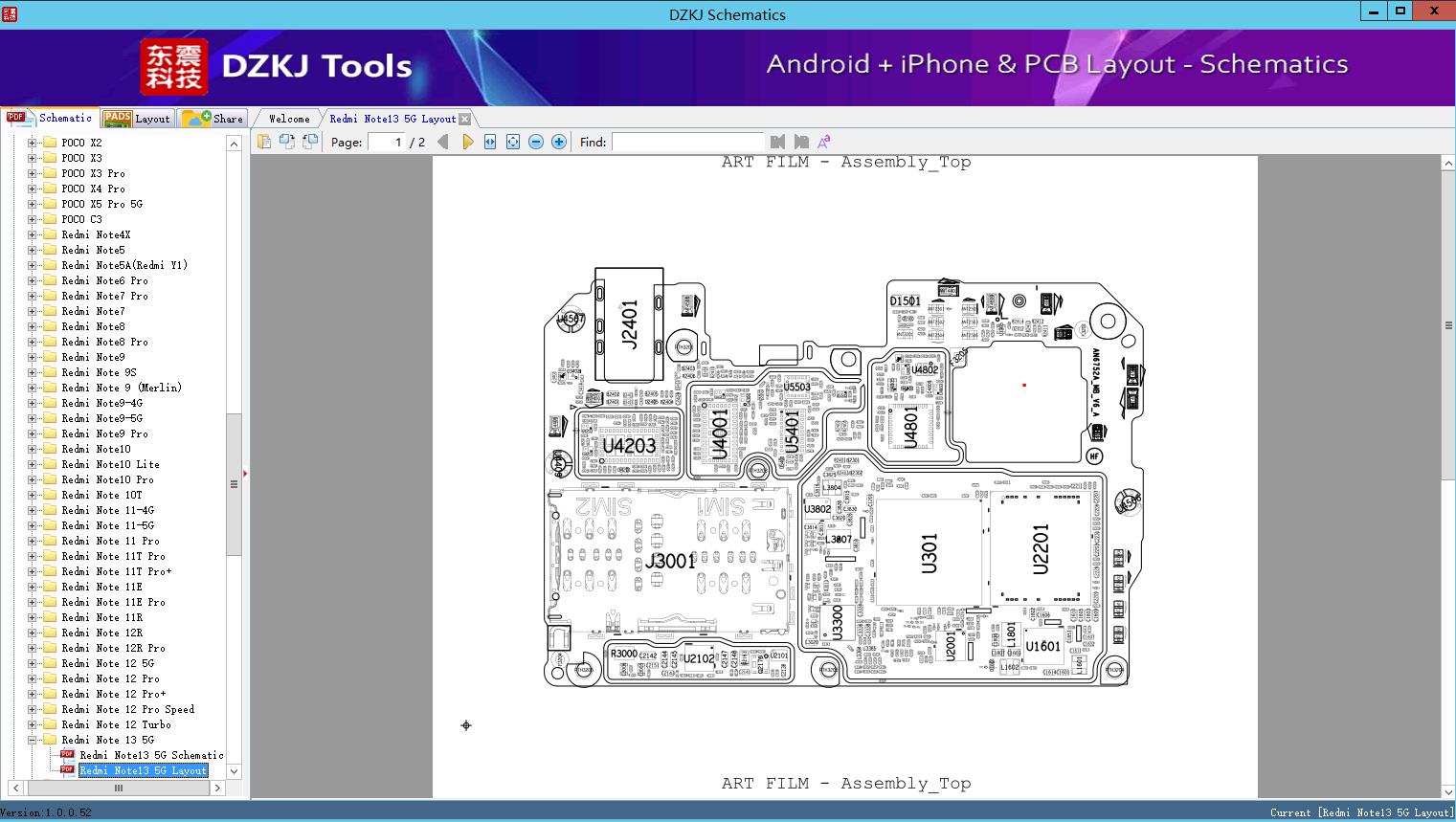Expand the Redmi Note10 Lite node
The width and height of the screenshot is (1456, 822).
click(x=32, y=464)
